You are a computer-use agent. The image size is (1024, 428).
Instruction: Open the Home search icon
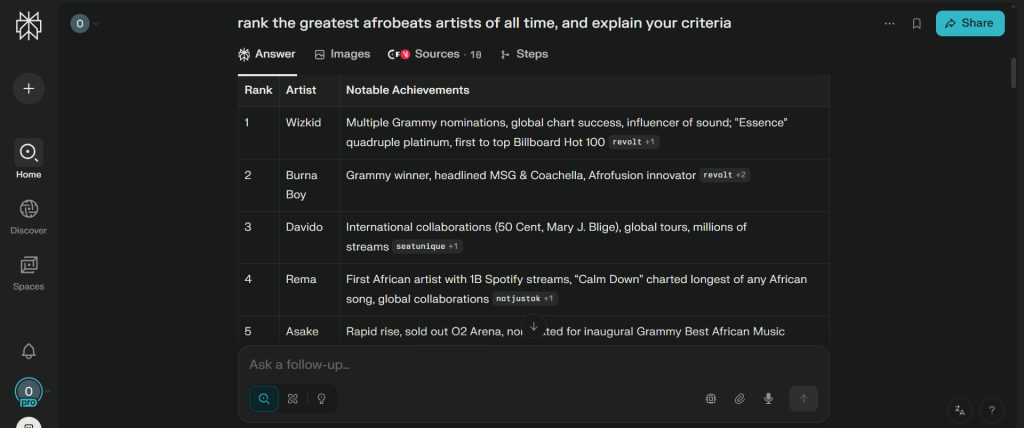tap(29, 152)
